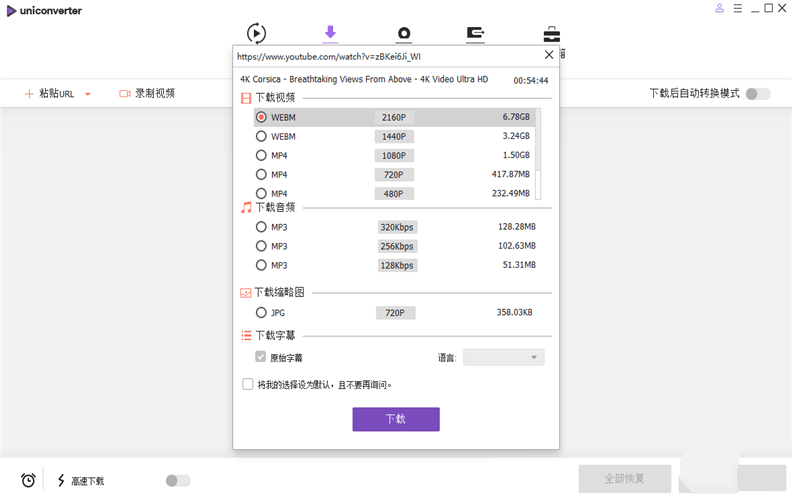Click the video format list scrollbar
The width and height of the screenshot is (792, 500).
538,150
